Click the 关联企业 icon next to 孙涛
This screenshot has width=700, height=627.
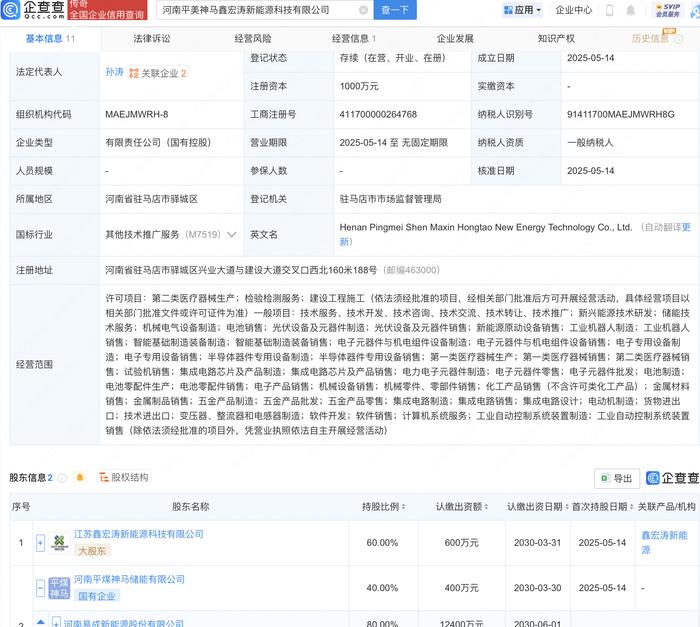133,73
